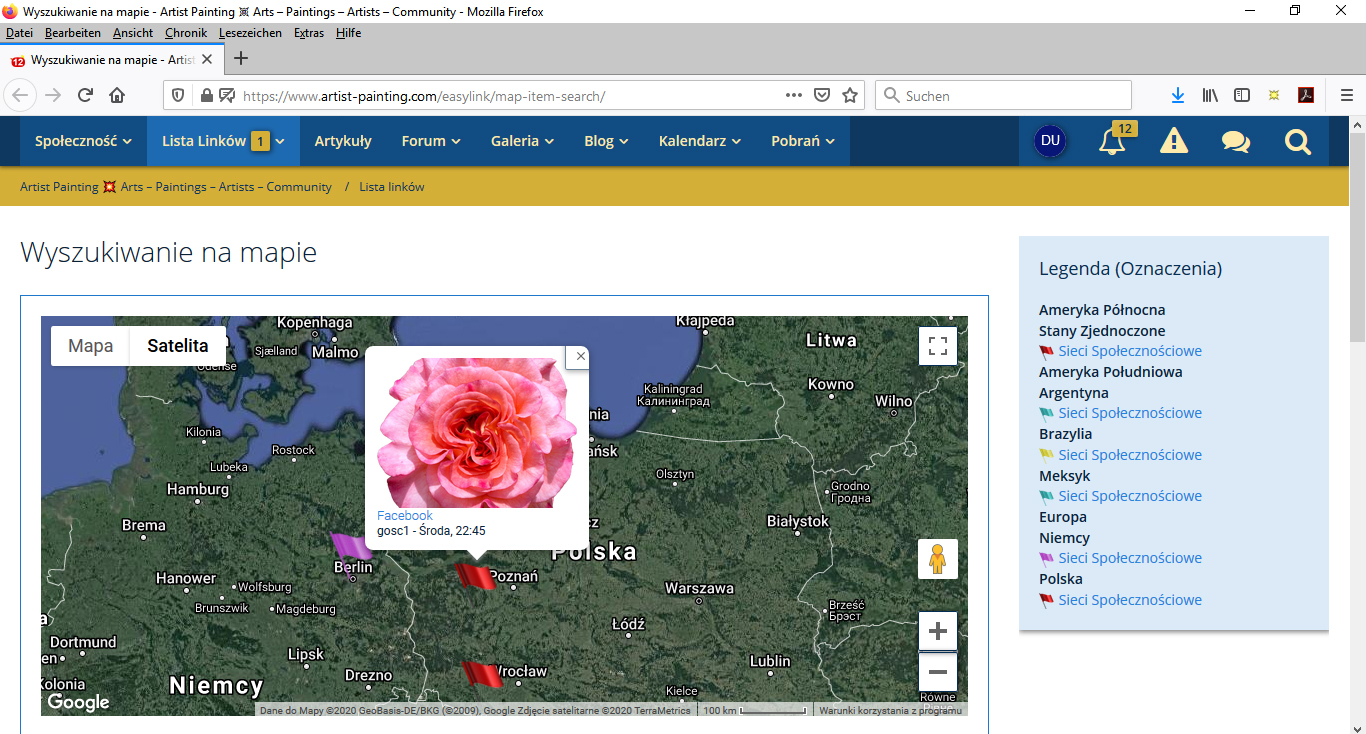1366x734 pixels.
Task: Click the Facebook link in popup
Action: [404, 516]
